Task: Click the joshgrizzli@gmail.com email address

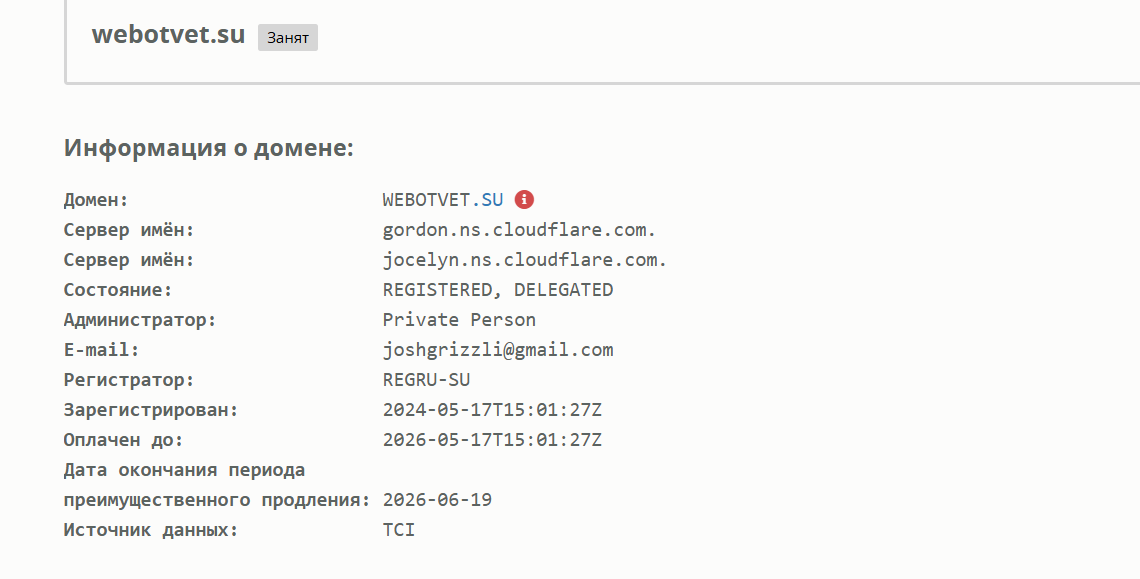Action: click(x=498, y=350)
